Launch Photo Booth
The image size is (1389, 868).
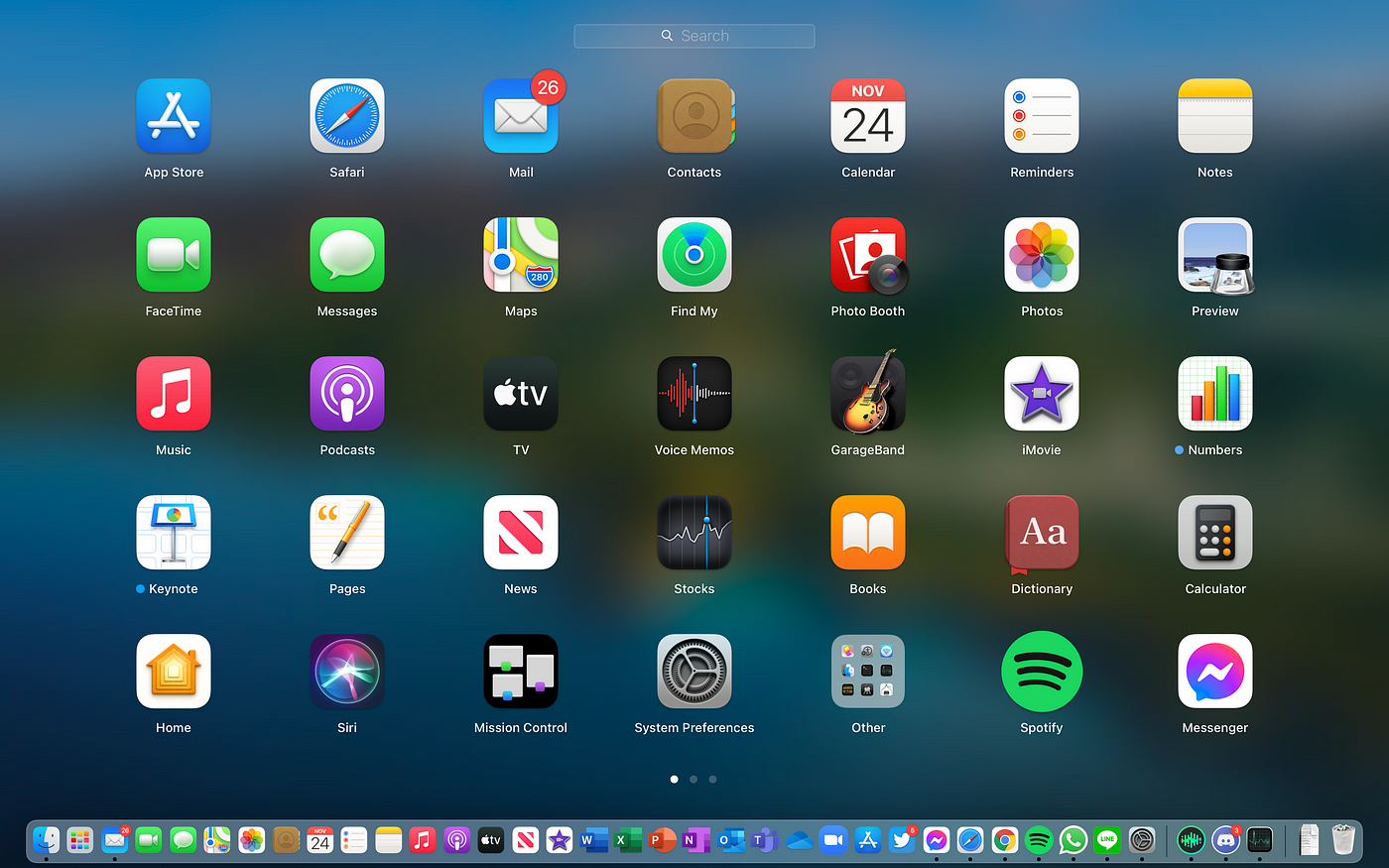click(868, 255)
